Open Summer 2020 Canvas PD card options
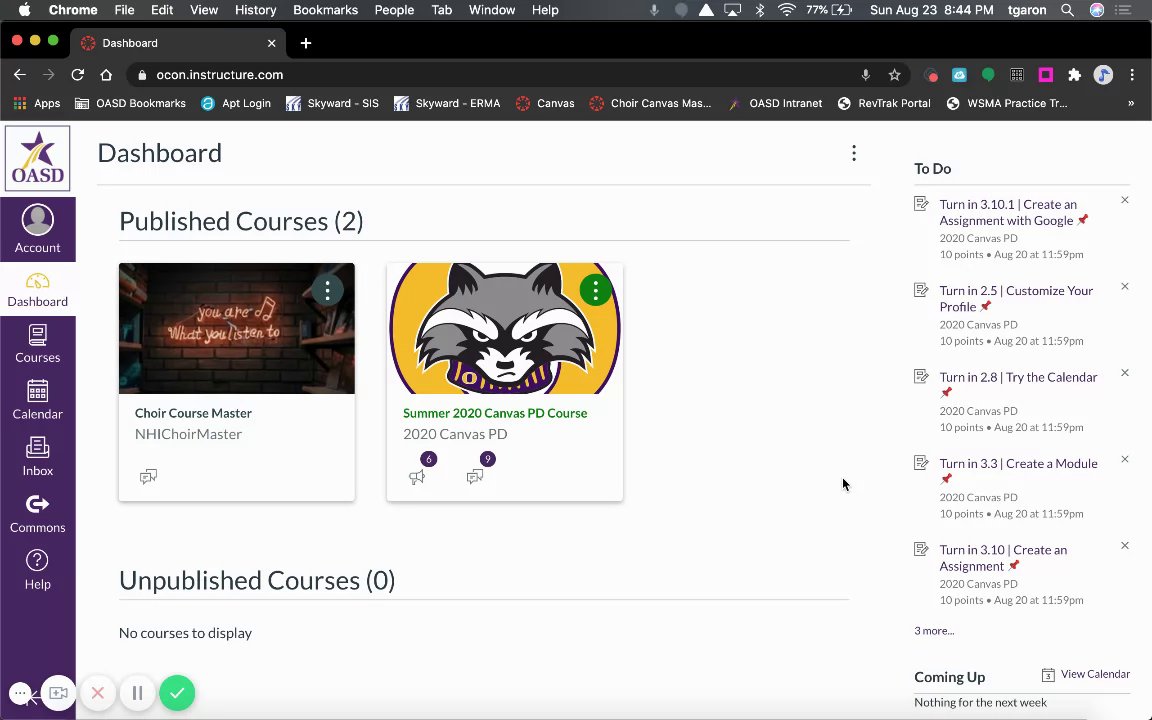Image resolution: width=1152 pixels, height=720 pixels. 596,290
